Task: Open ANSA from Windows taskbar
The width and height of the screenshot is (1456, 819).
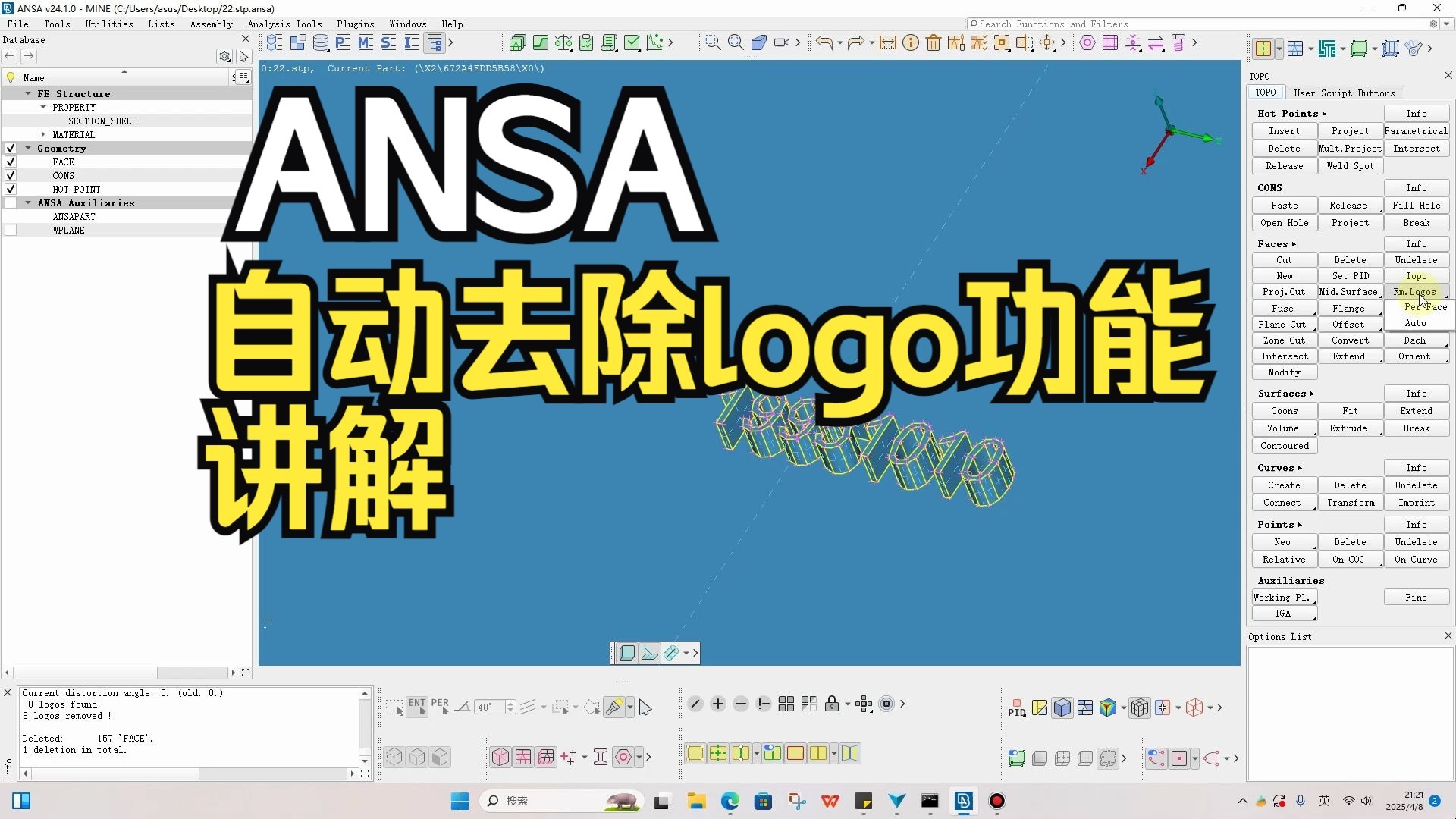Action: click(964, 802)
